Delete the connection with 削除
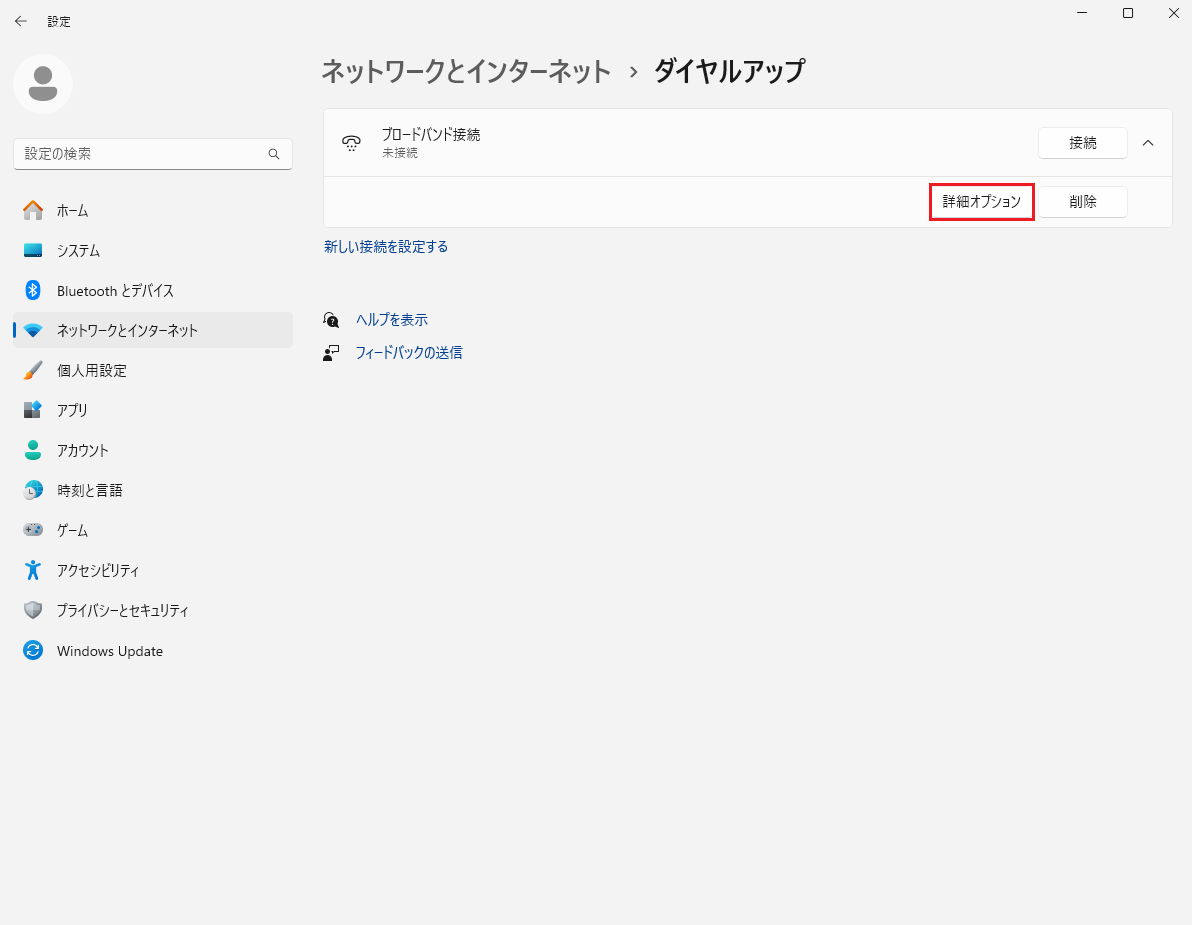The height and width of the screenshot is (925, 1192). point(1083,201)
